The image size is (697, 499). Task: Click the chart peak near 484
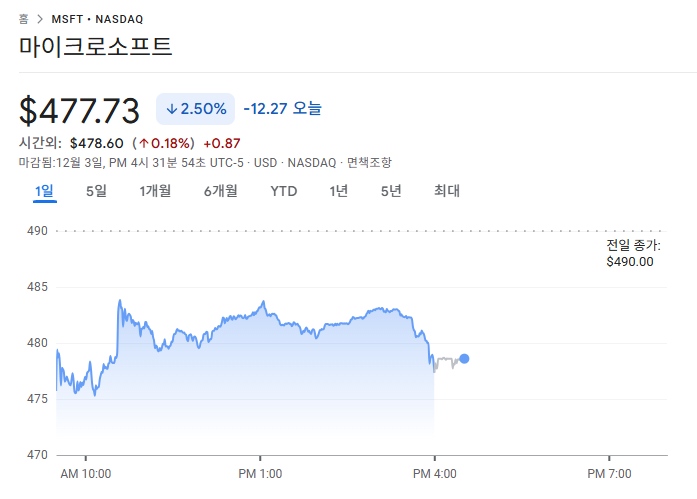[120, 300]
